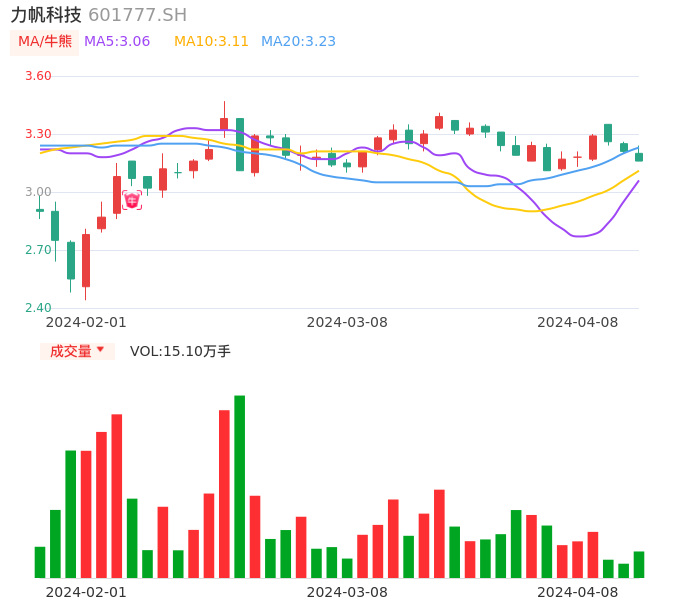
Task: Click the 2024-03-08 date label under volume chart
Action: 347,592
